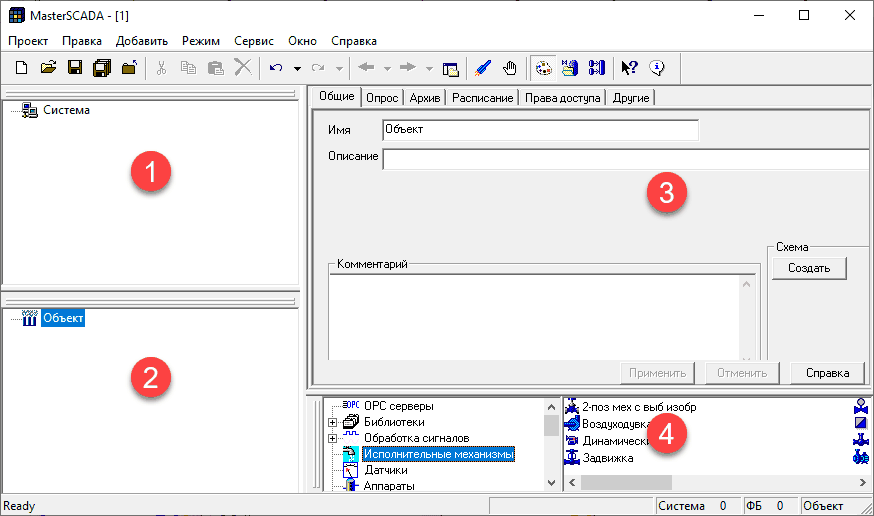
Task: Click the links blue arrows toolbar icon
Action: 596,68
